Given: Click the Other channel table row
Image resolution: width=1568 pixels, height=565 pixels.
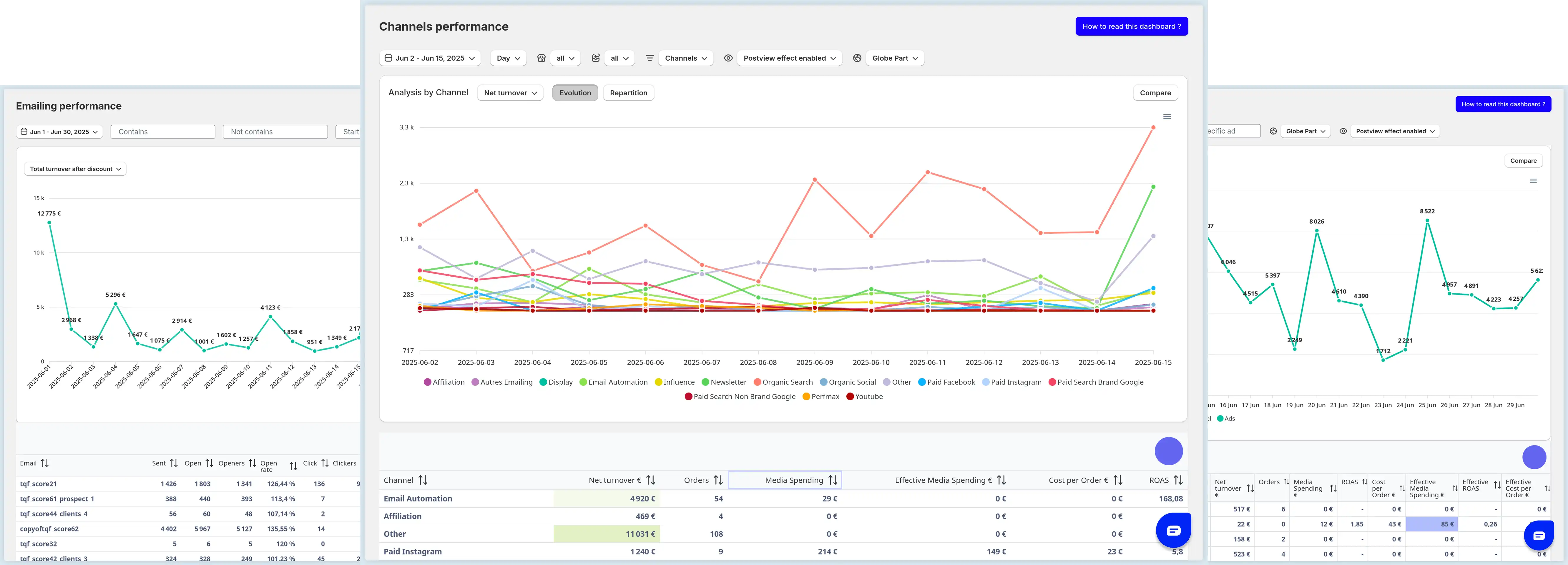Looking at the screenshot, I should [783, 534].
